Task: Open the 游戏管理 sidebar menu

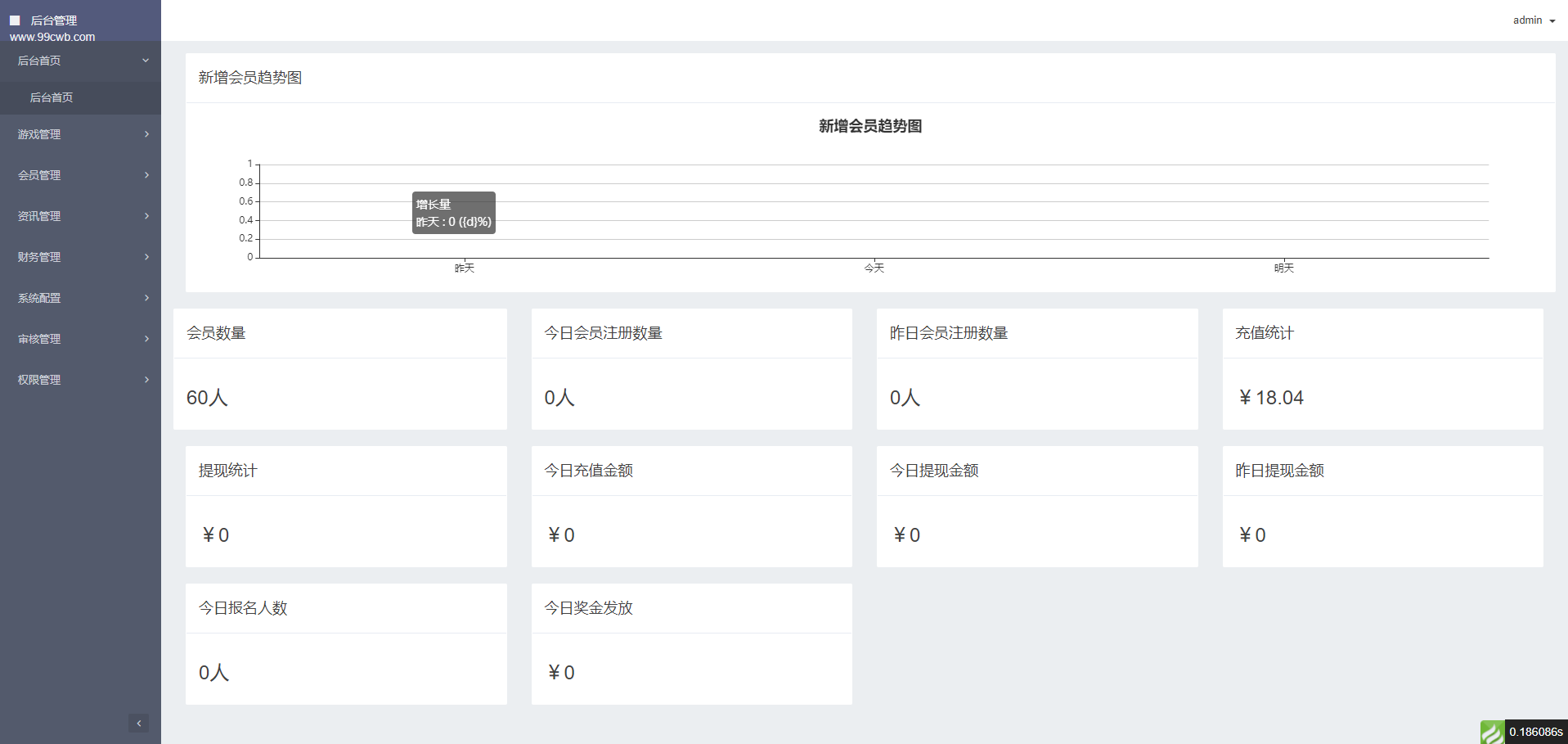Action: 80,134
